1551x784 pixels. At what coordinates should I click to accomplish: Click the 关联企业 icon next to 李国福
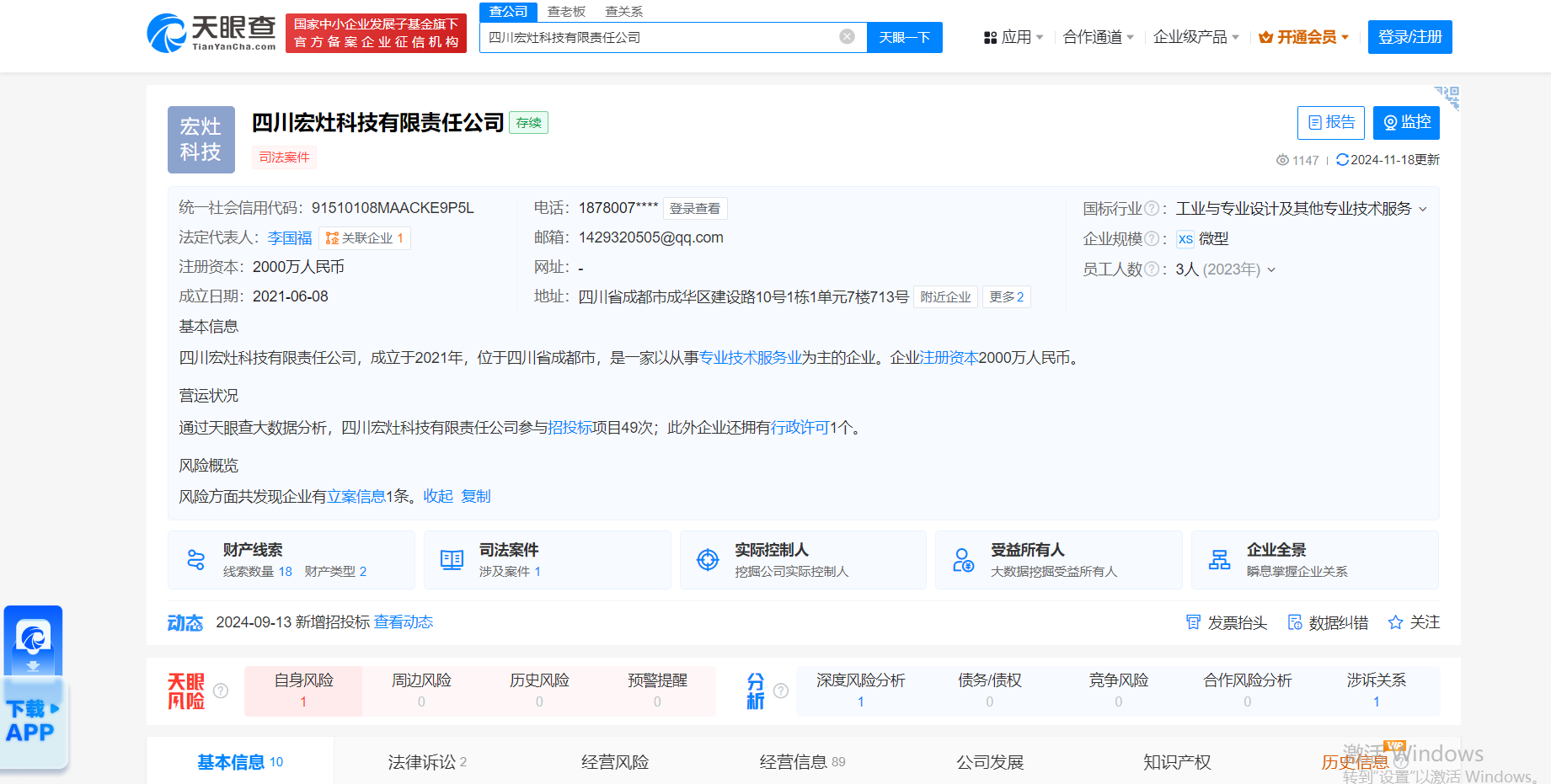coord(333,238)
